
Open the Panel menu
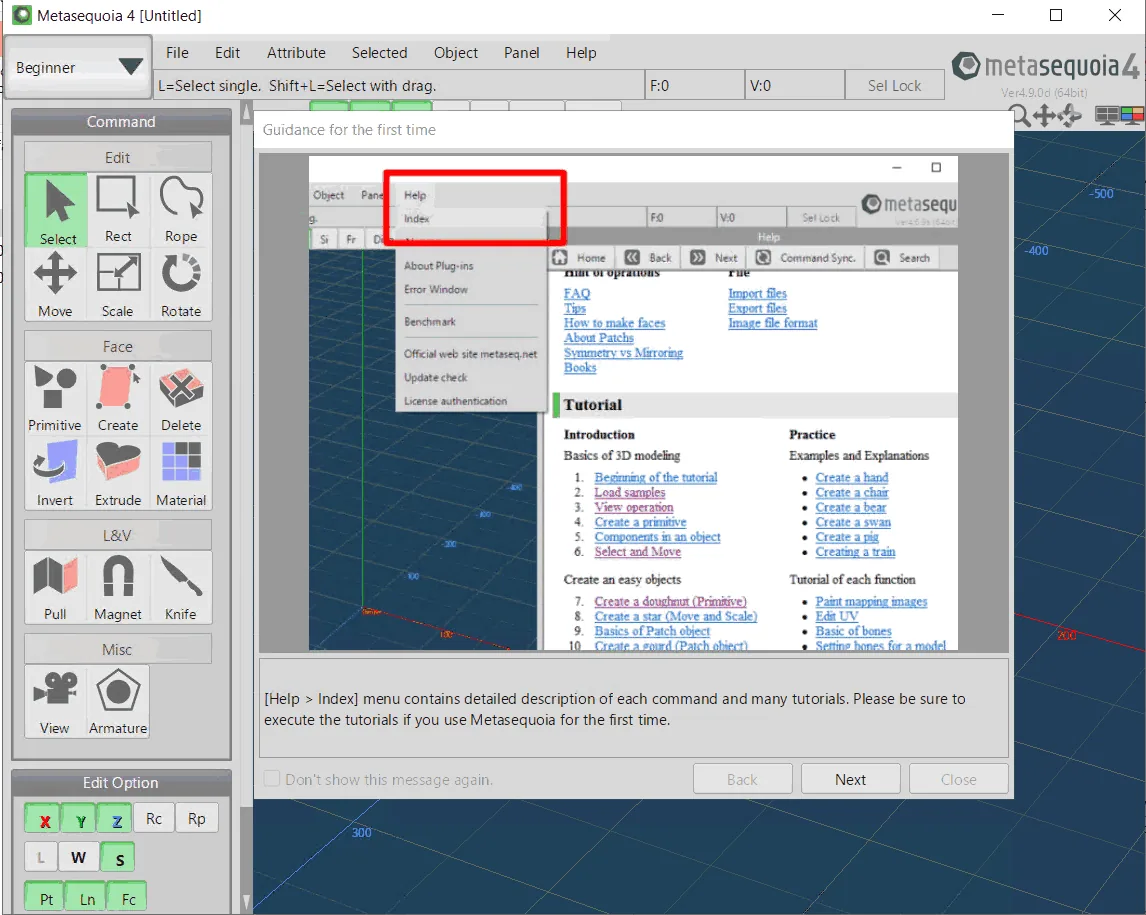click(x=521, y=53)
